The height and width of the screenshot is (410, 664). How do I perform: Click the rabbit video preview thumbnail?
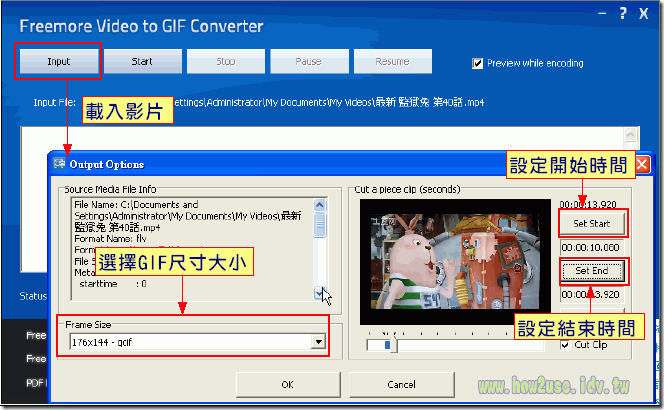455,261
